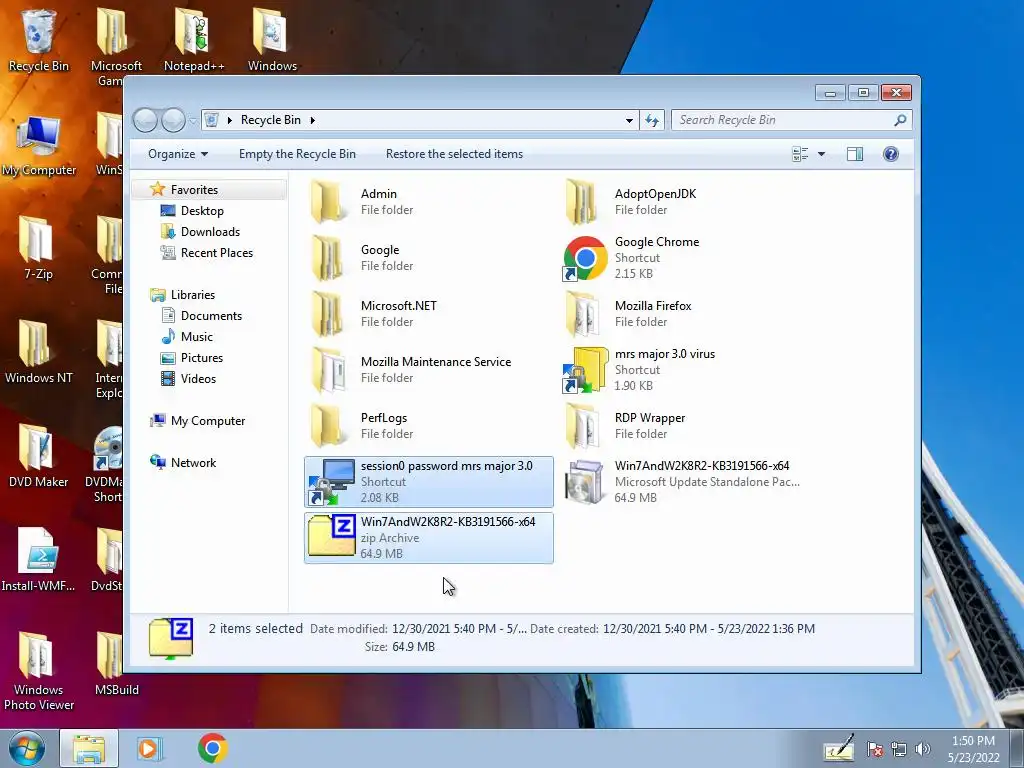The image size is (1024, 768).
Task: Open the tablet input panel tray icon
Action: (x=839, y=748)
